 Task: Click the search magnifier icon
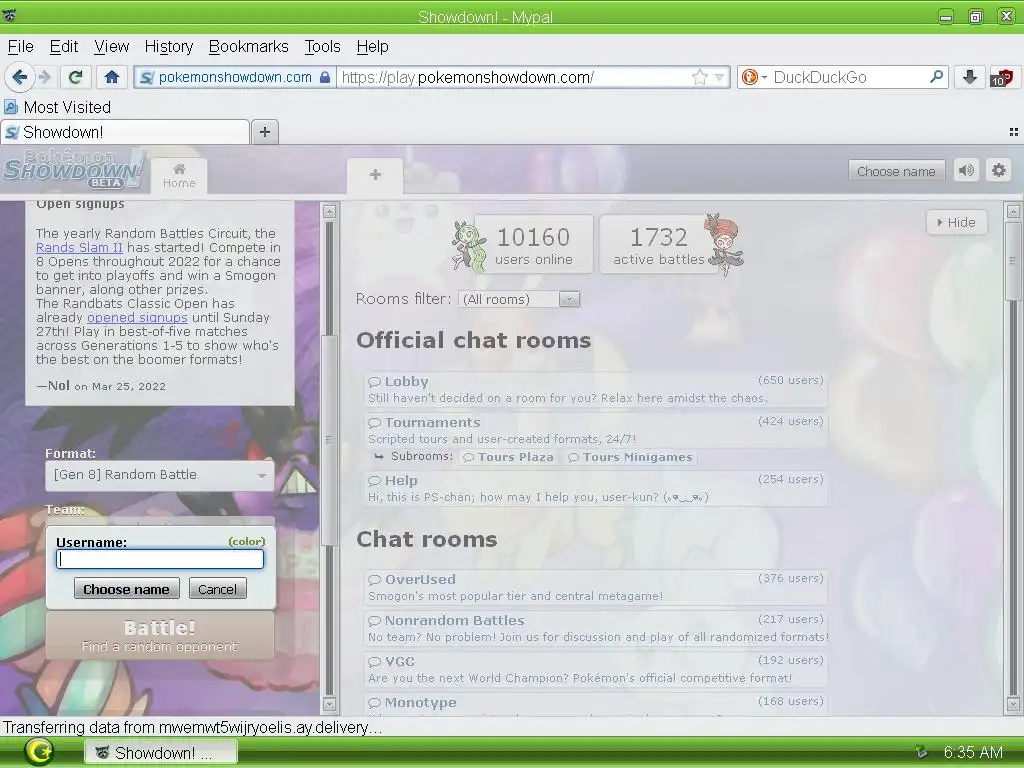pos(936,77)
